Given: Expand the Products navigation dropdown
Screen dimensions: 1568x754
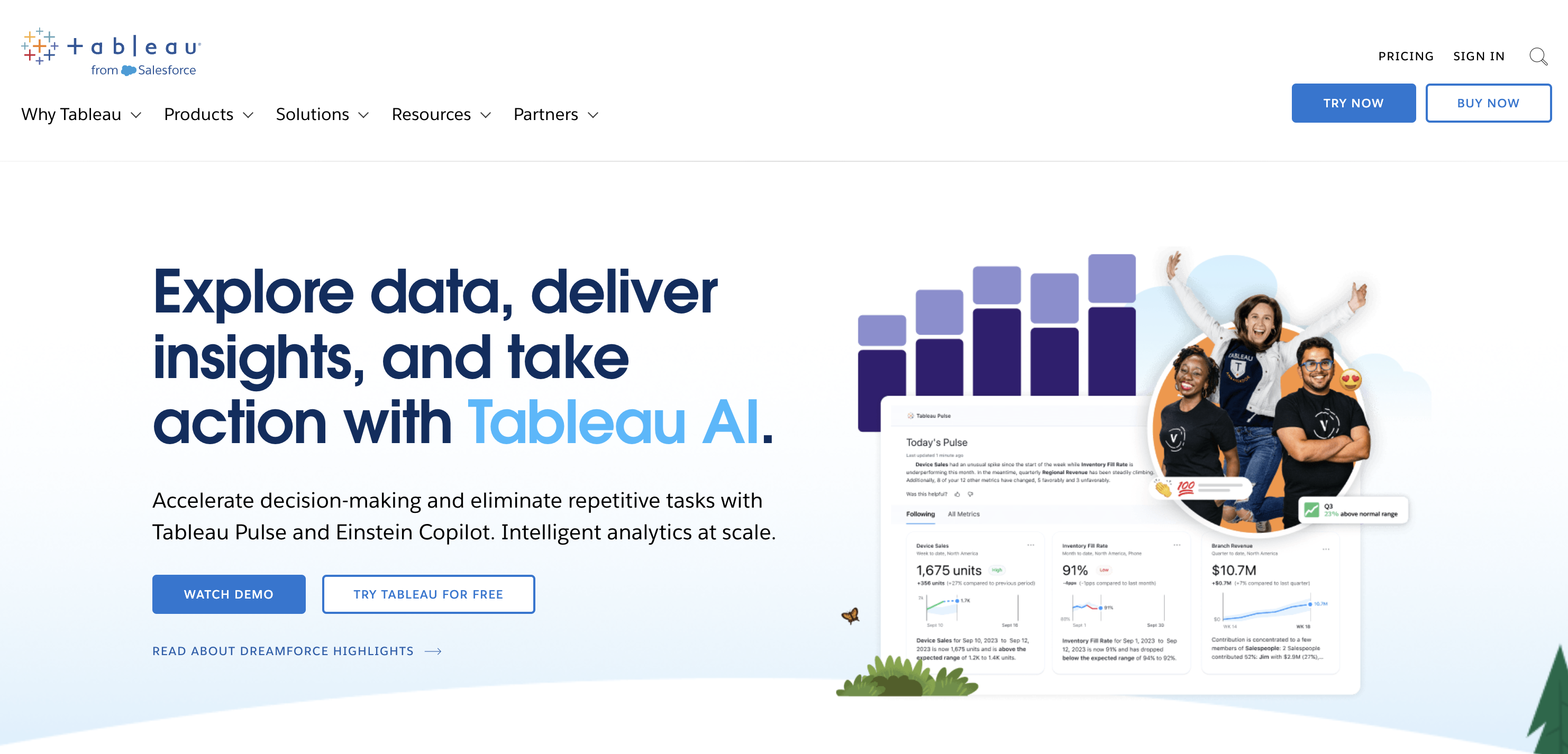Looking at the screenshot, I should [x=208, y=114].
